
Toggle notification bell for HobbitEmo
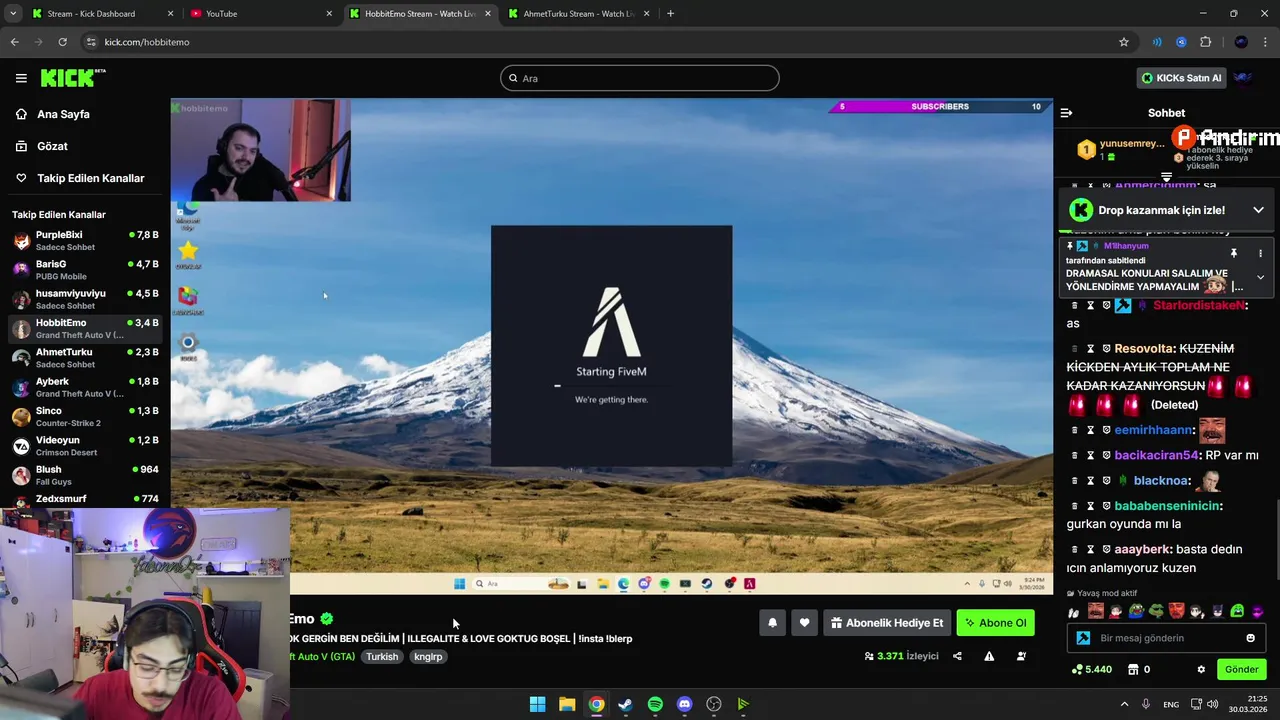[772, 623]
